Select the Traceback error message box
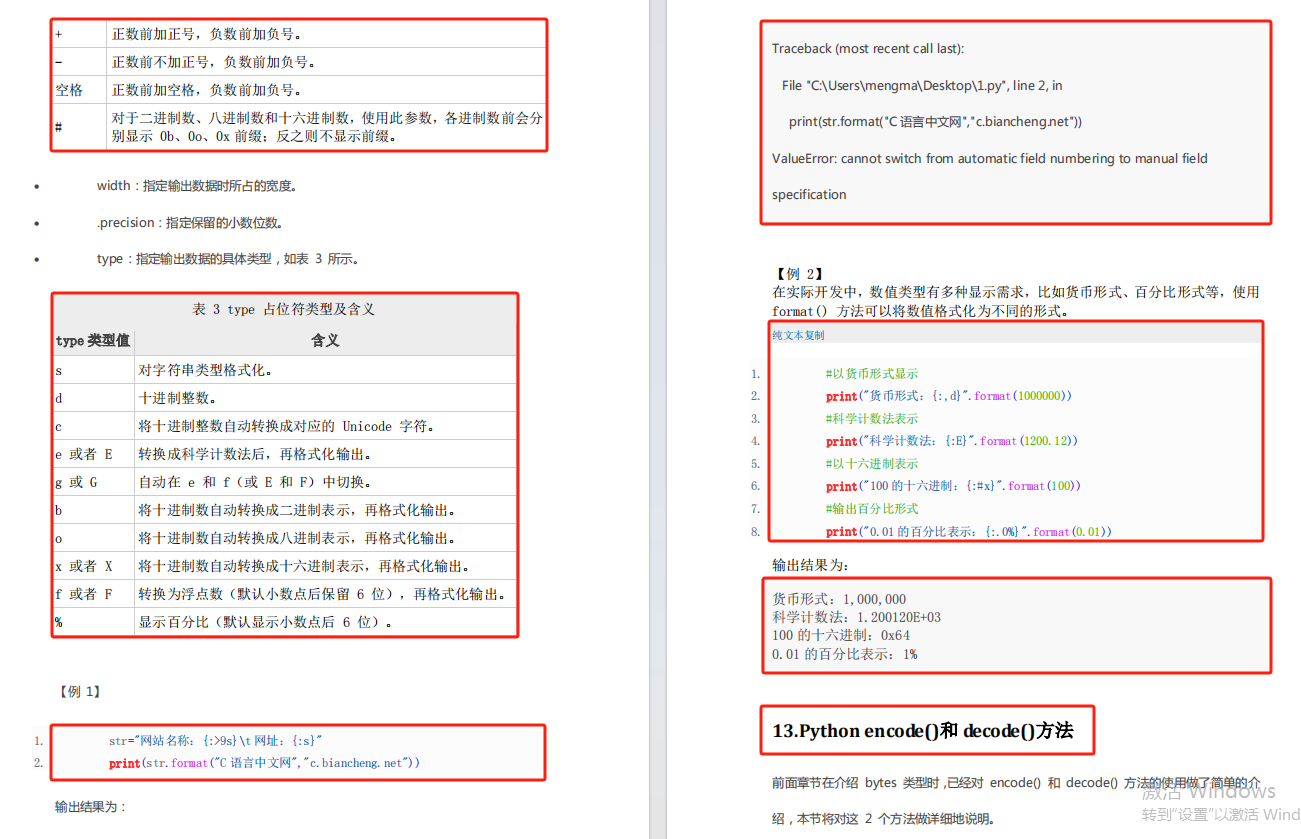 click(x=1015, y=123)
